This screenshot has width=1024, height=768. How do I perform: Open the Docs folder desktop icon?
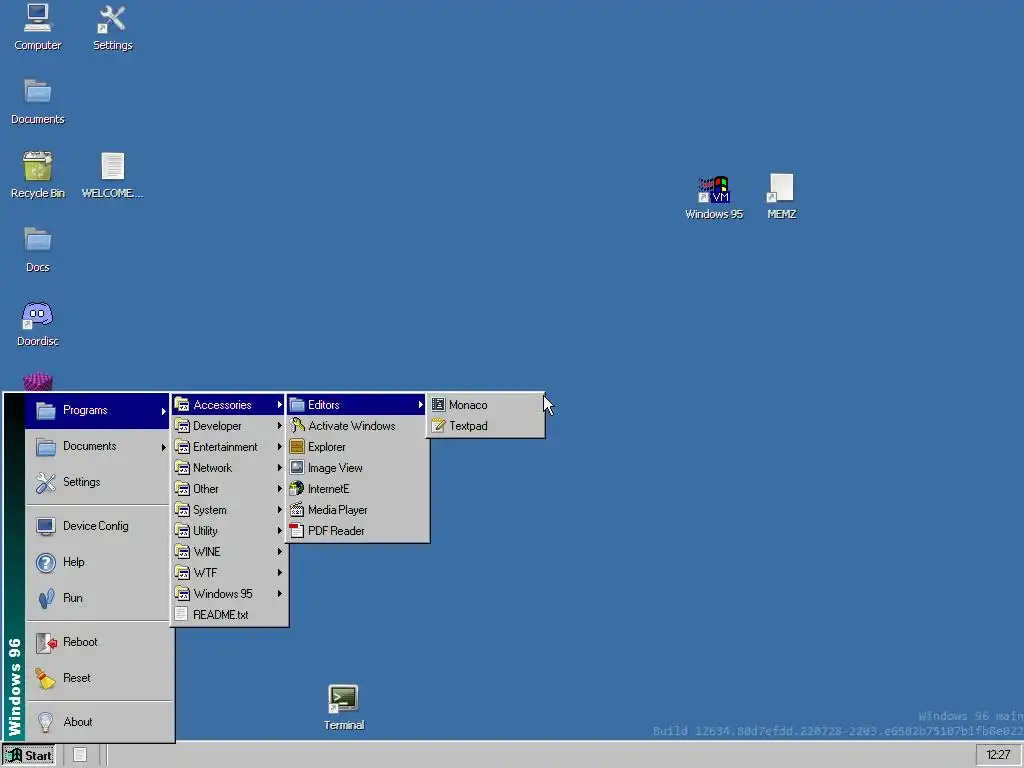(37, 249)
